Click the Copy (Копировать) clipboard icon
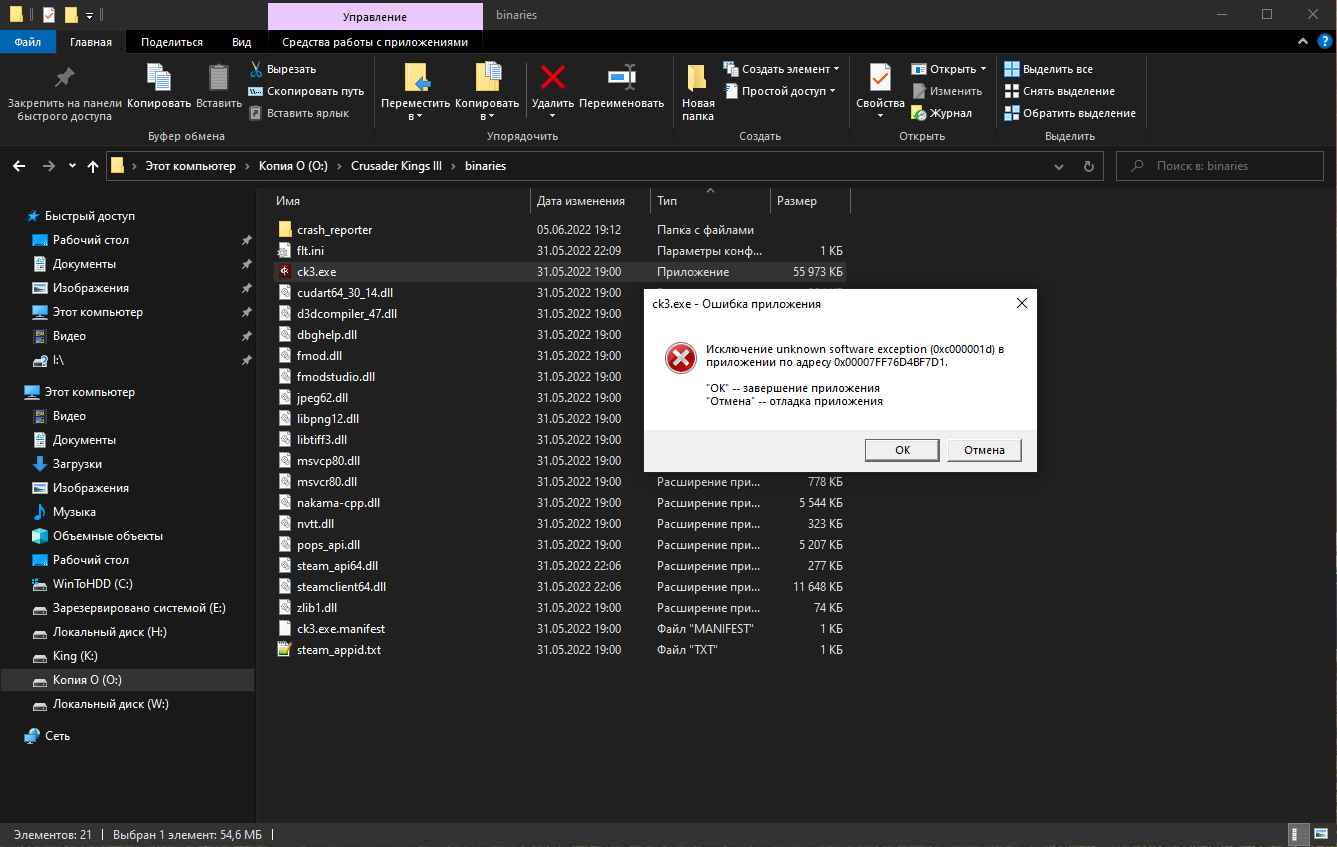 click(158, 78)
